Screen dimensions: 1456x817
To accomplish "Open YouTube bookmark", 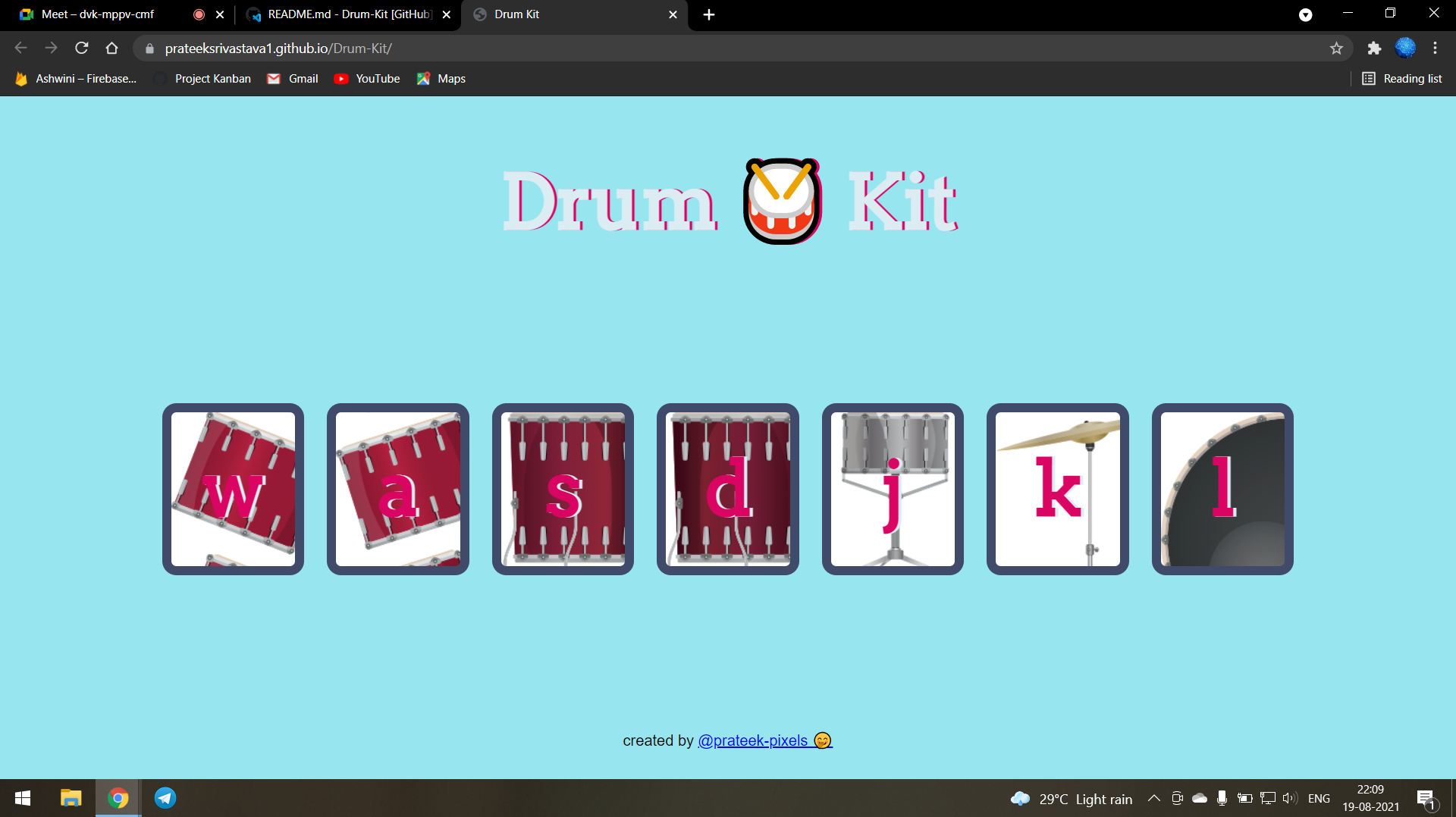I will (x=367, y=79).
